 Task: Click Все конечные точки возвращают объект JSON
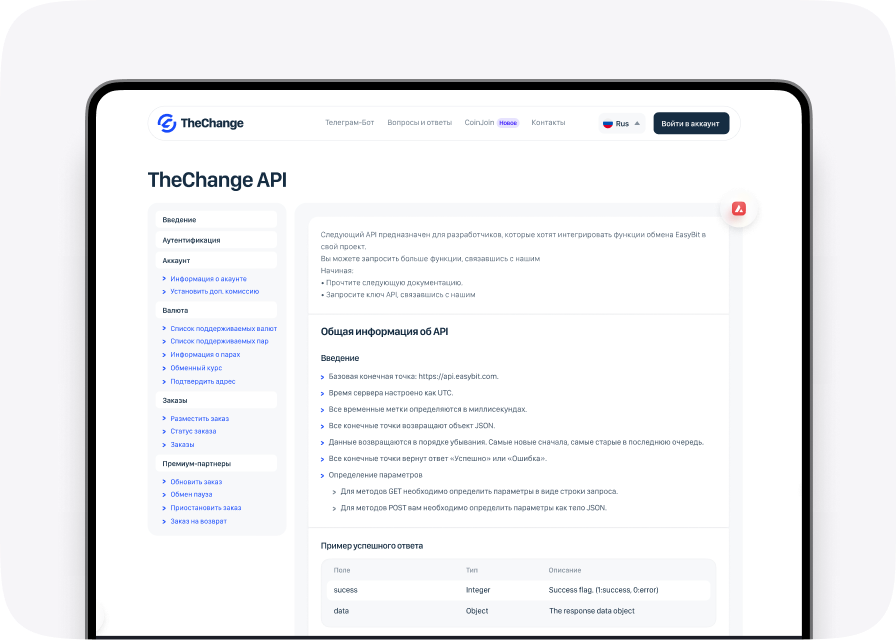click(411, 426)
